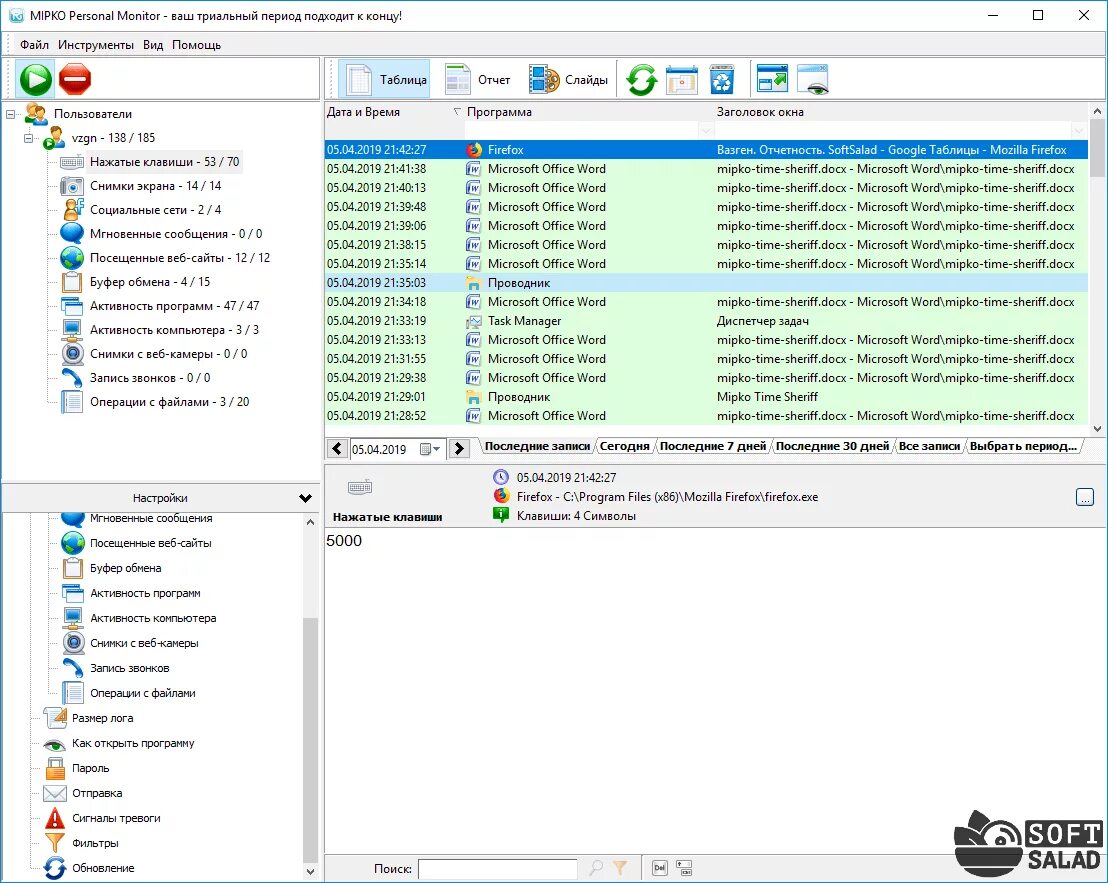Switch to Последние 7 дней tab

click(x=712, y=446)
